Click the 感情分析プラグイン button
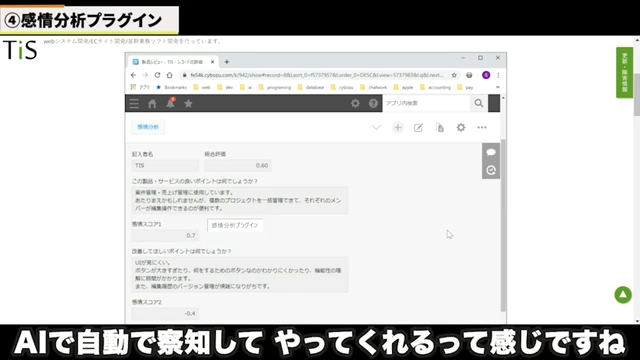This screenshot has width=640, height=360. pyautogui.click(x=235, y=225)
